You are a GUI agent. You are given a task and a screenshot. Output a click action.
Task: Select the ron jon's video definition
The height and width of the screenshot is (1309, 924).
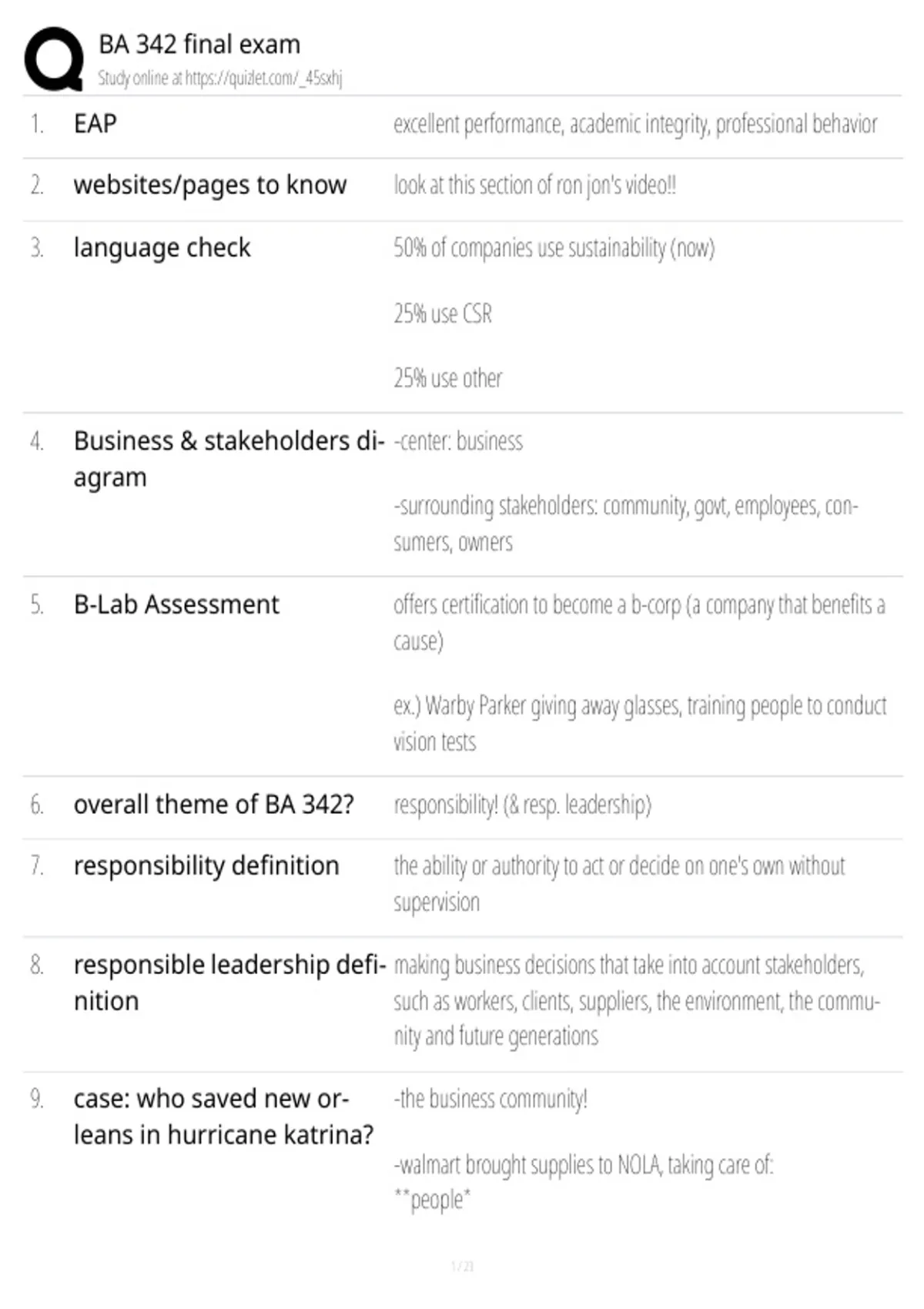coord(535,186)
